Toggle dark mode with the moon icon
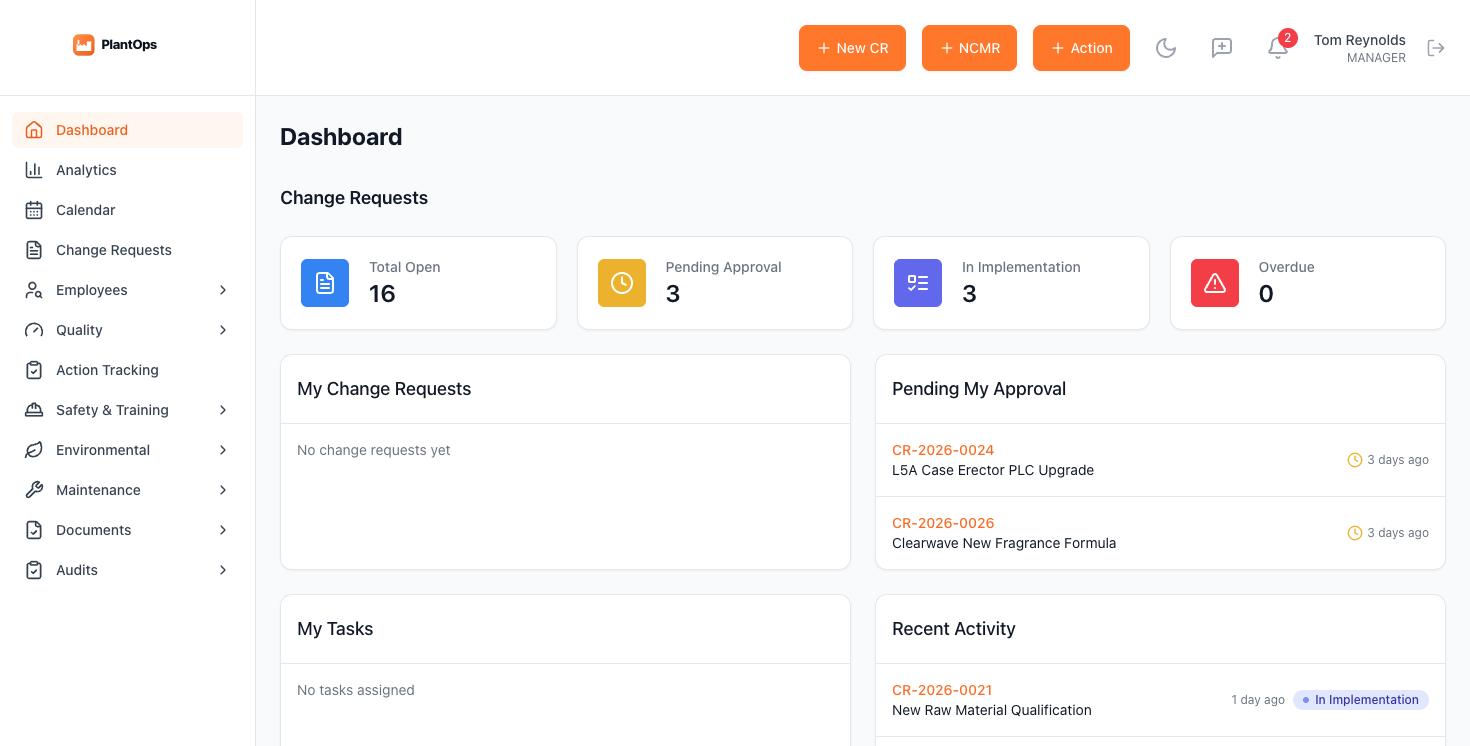Screen dimensions: 1470x746 pyautogui.click(x=1166, y=48)
